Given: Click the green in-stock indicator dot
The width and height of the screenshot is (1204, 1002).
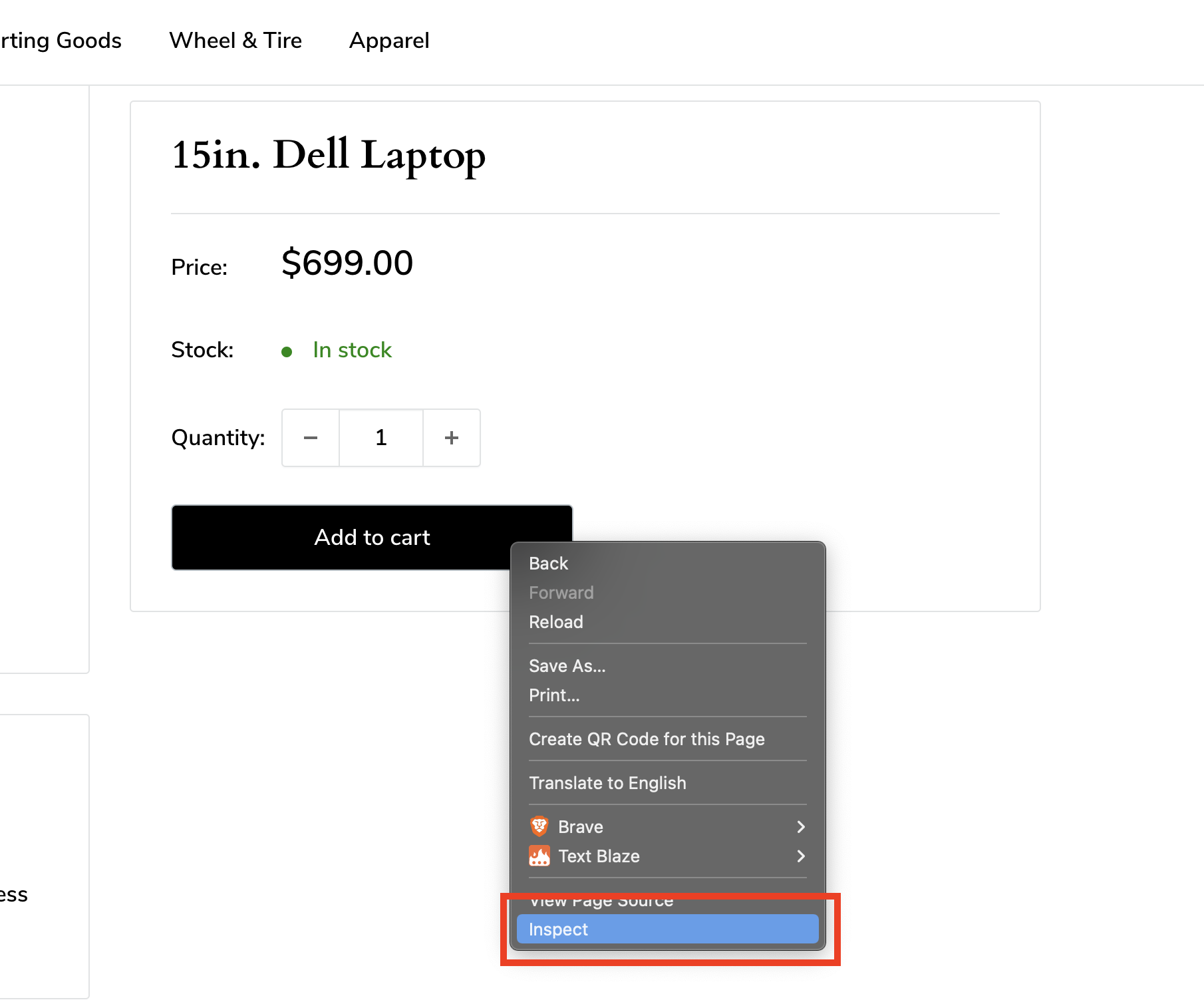Looking at the screenshot, I should click(287, 352).
